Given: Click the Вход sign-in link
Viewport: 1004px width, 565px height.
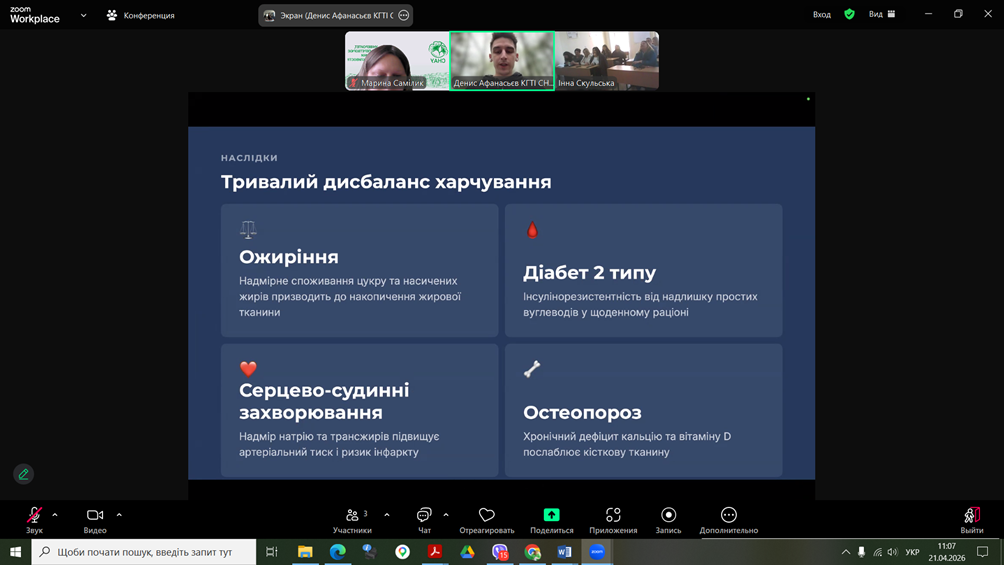Looking at the screenshot, I should pyautogui.click(x=821, y=14).
